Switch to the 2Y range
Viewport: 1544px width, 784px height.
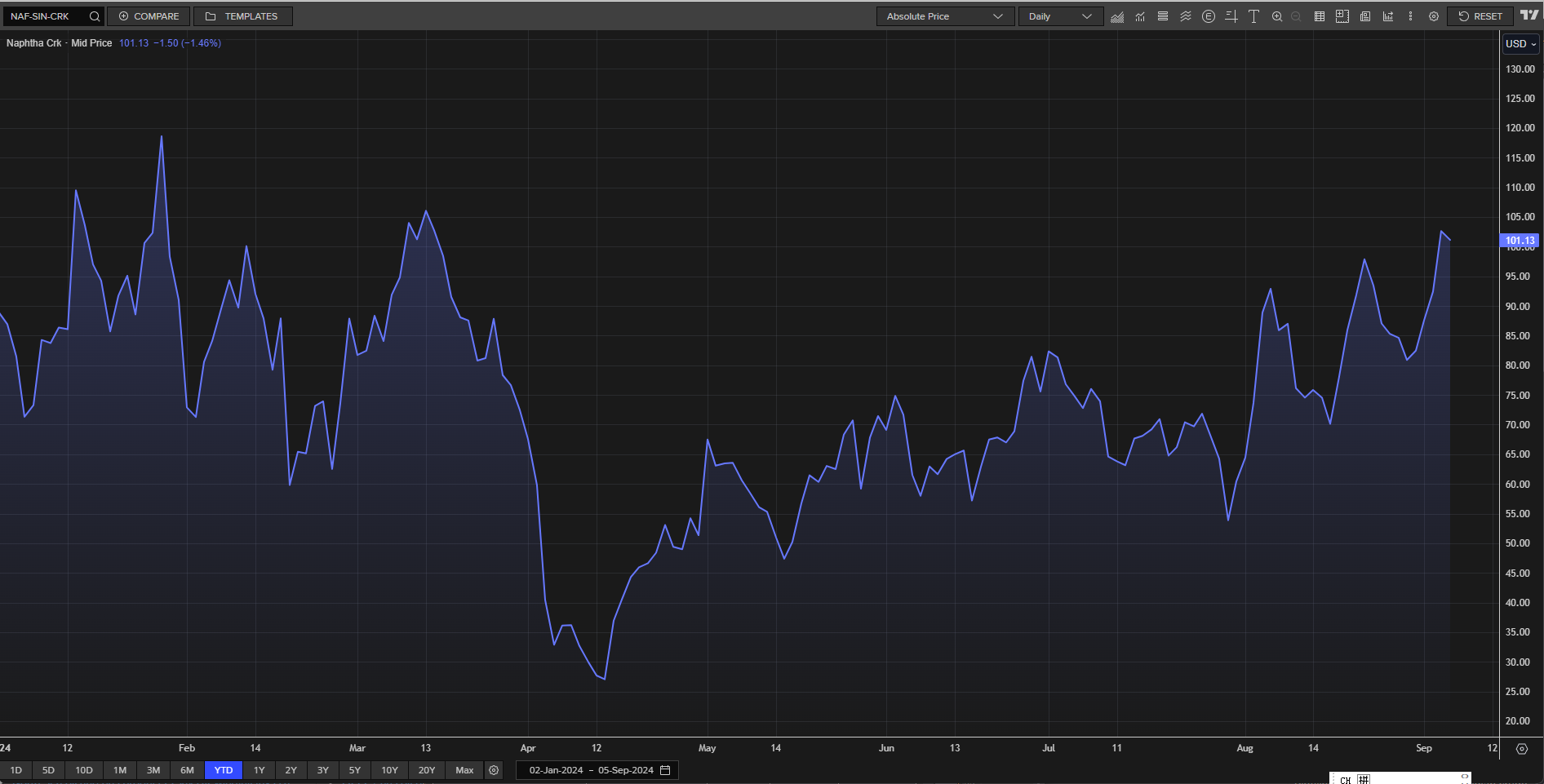tap(291, 770)
